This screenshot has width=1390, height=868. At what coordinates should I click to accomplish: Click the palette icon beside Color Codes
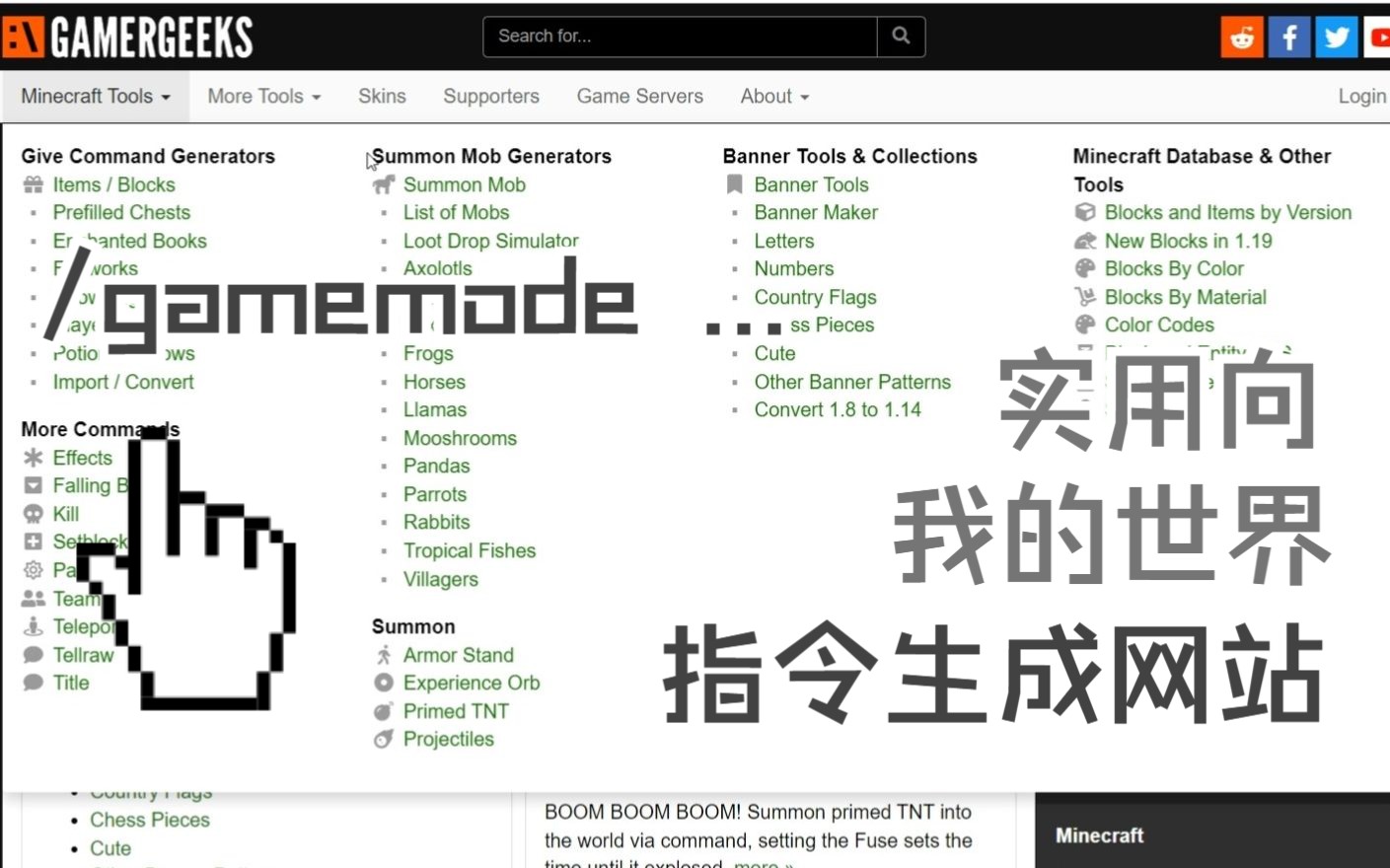coord(1085,325)
